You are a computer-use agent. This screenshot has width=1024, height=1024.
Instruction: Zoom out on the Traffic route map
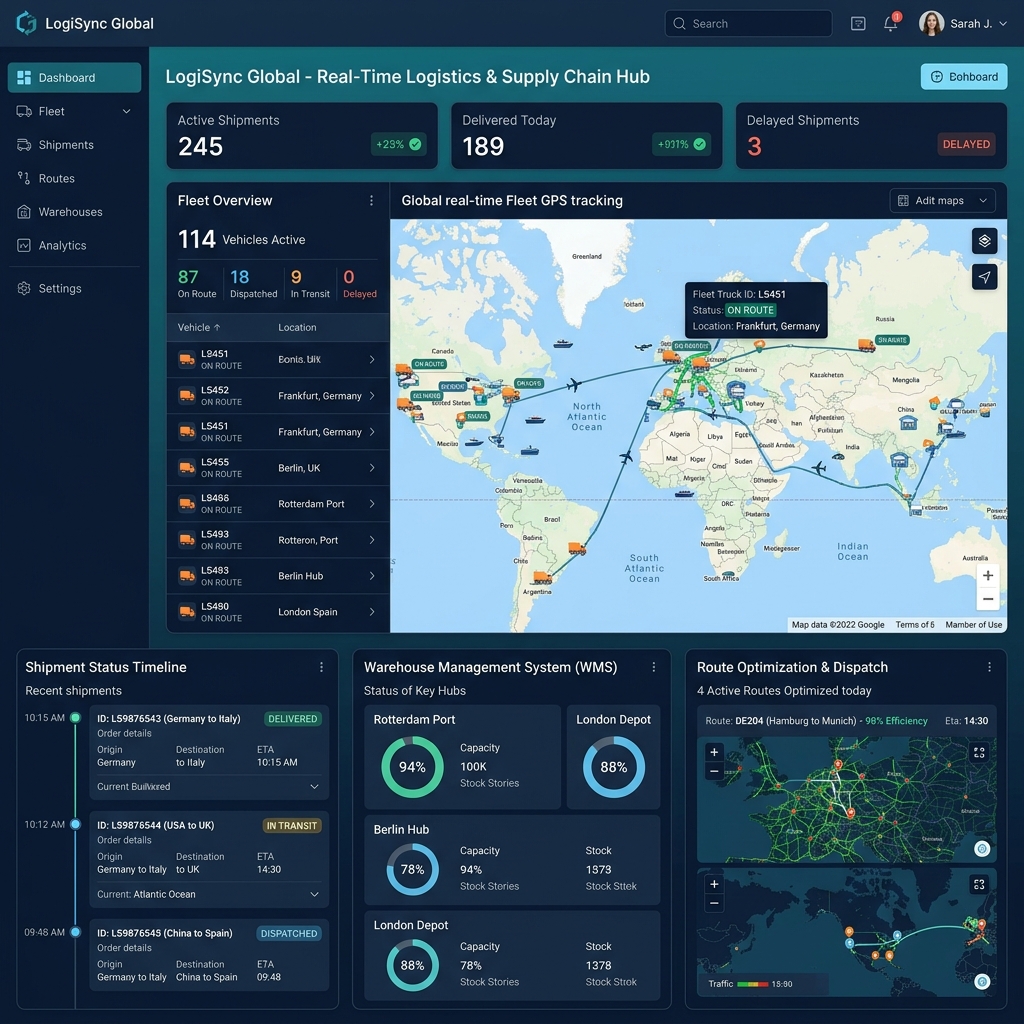tap(714, 904)
